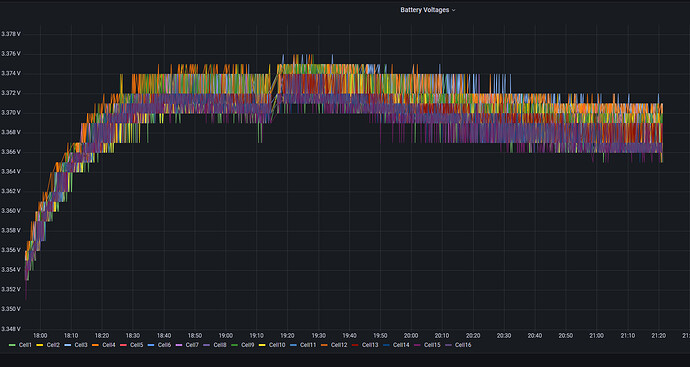Click the 3.376 V y-axis label
The image size is (690, 367).
tap(11, 54)
